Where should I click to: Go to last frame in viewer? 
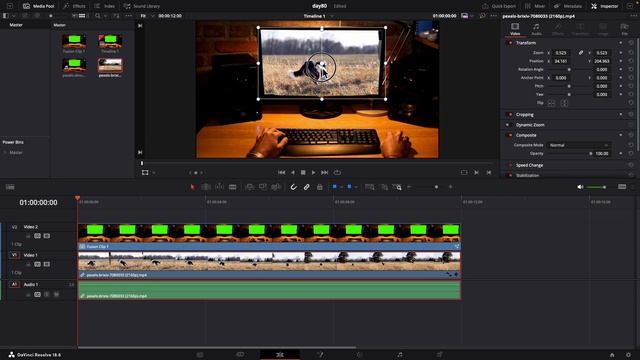(324, 173)
